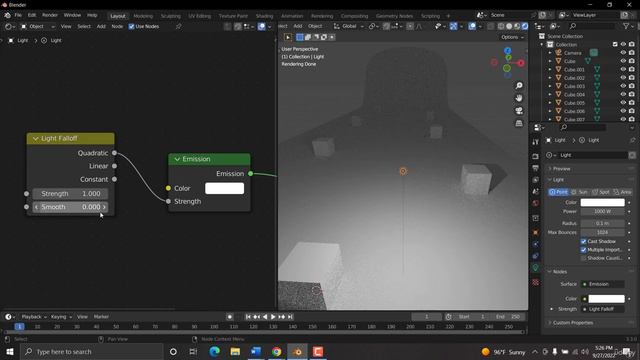
Task: Collapse the Light Falloff node
Action: pyautogui.click(x=36, y=139)
